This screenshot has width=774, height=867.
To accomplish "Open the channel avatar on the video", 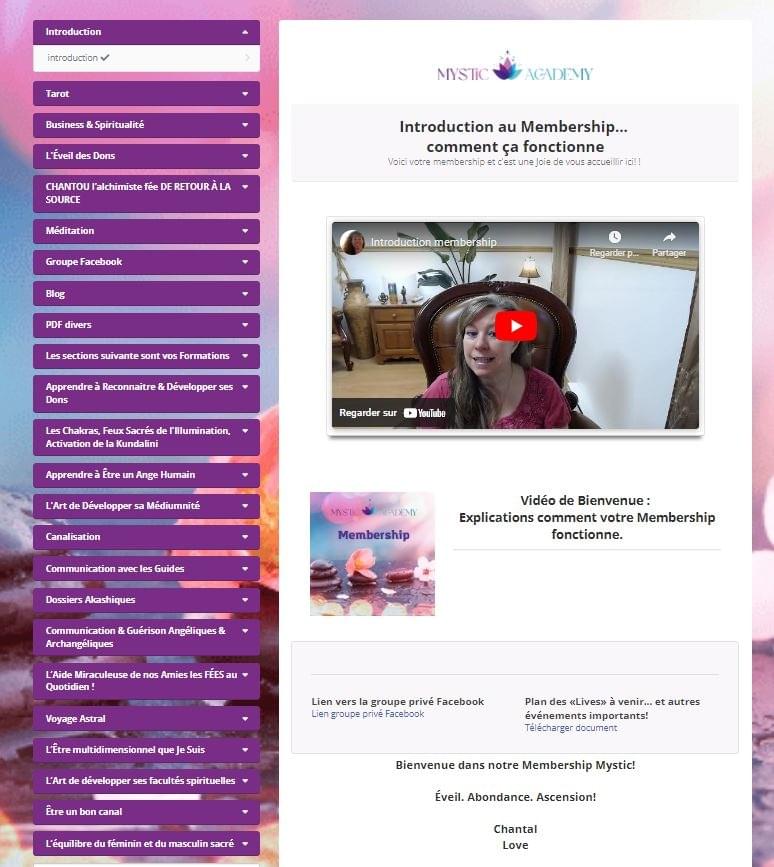I will point(352,242).
